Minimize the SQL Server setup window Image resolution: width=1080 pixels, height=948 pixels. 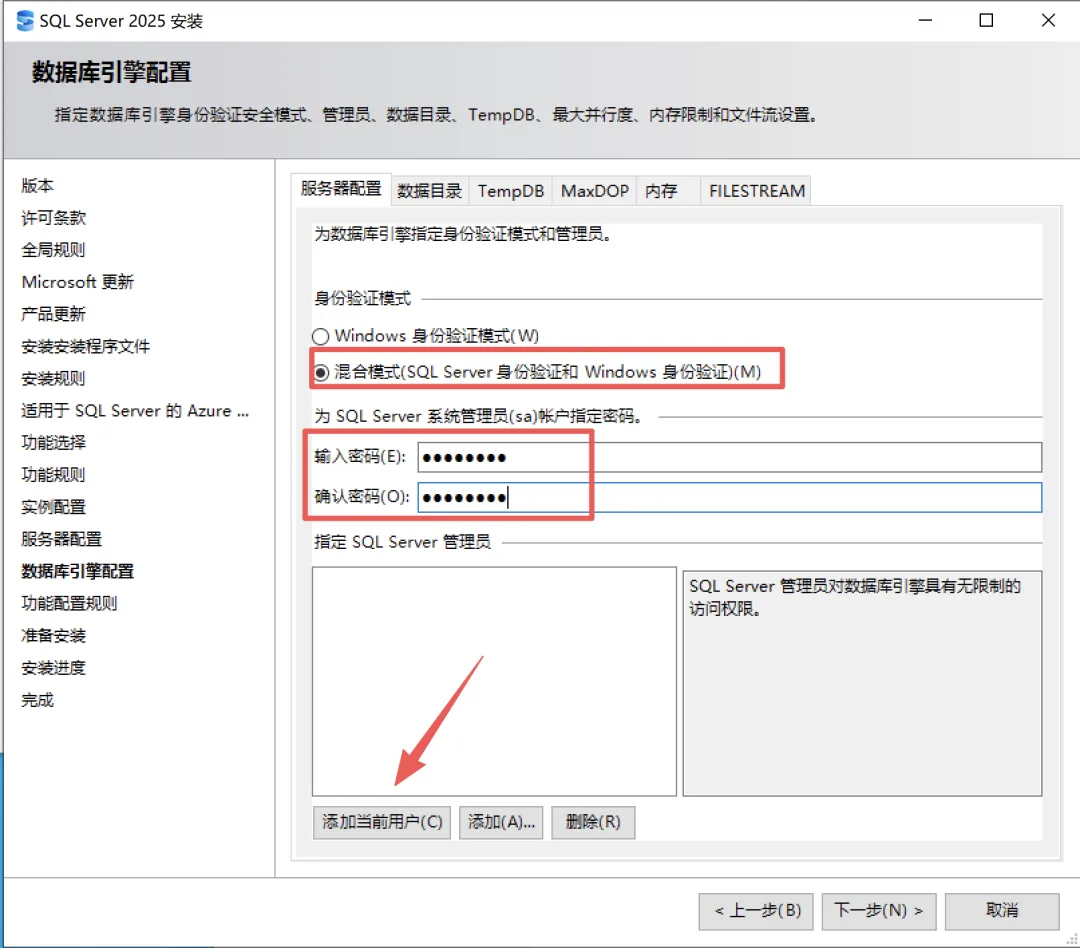point(925,21)
